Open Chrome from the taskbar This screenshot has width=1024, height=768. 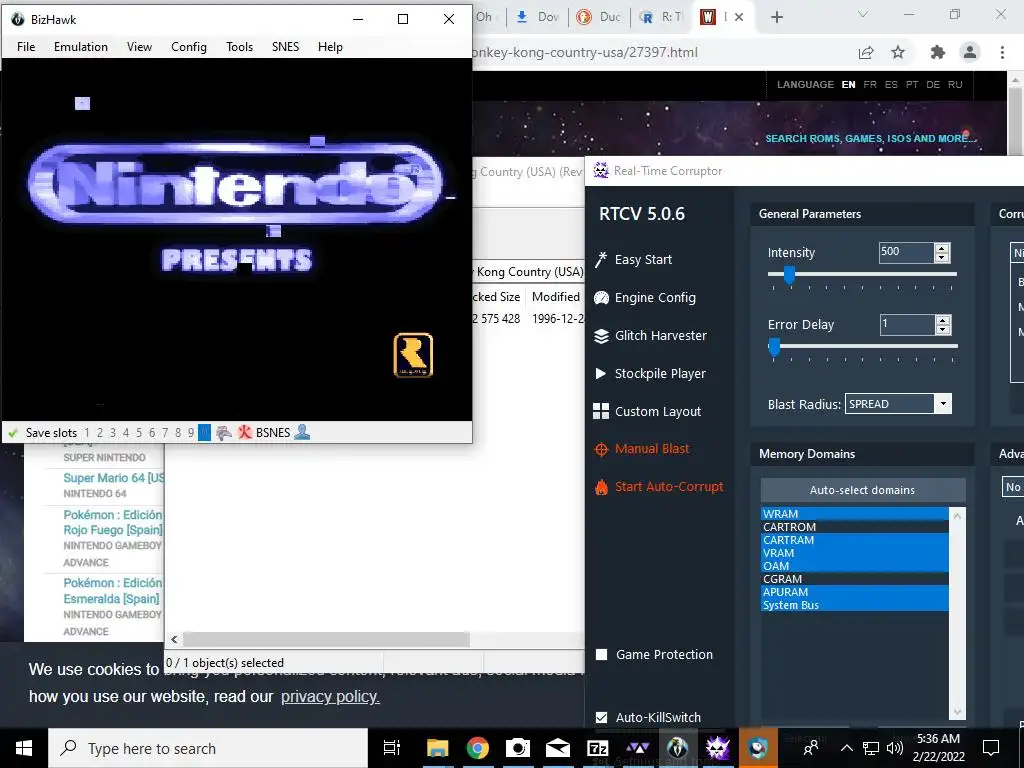478,748
